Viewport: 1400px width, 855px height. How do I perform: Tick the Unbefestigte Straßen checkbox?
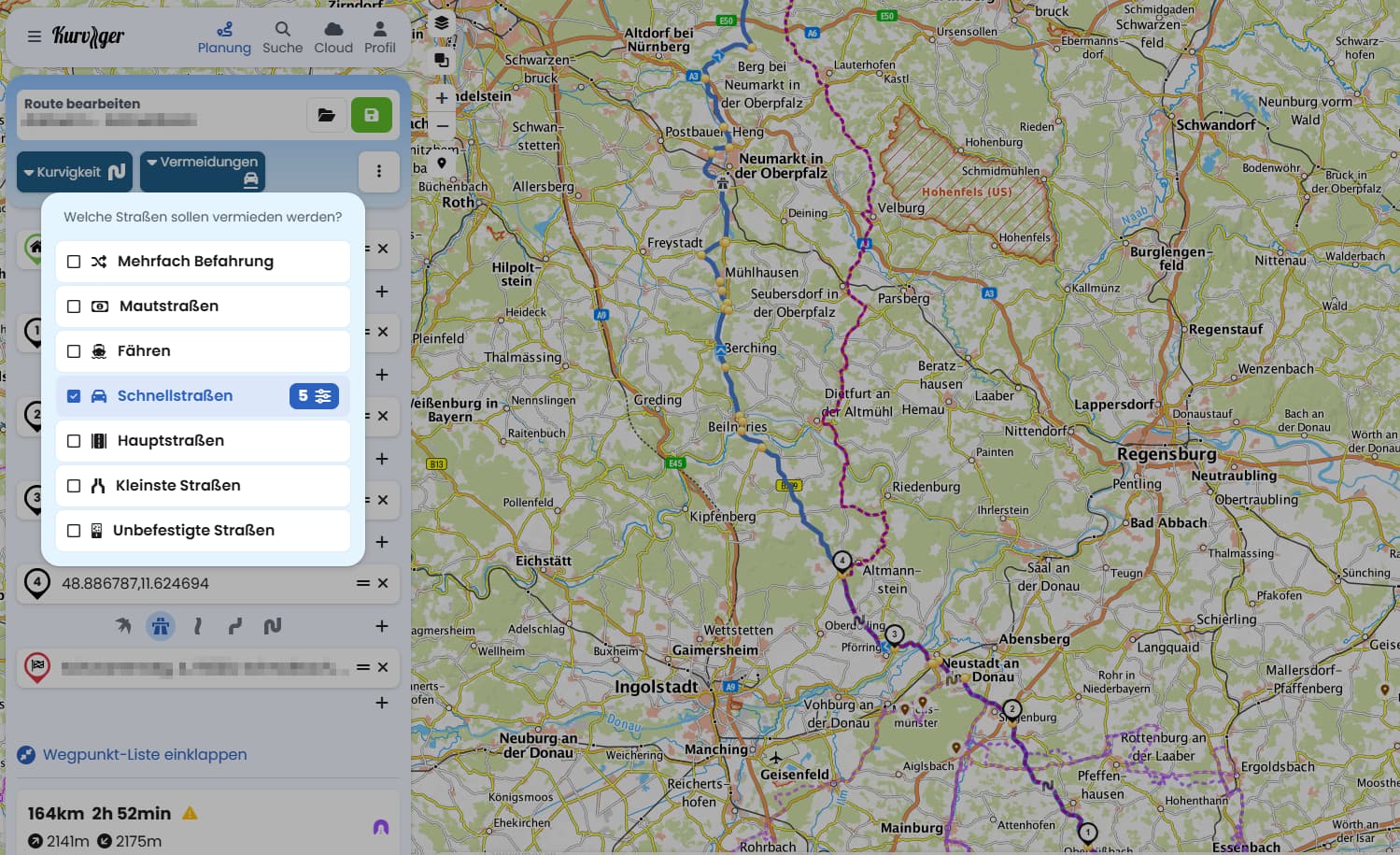click(x=74, y=531)
